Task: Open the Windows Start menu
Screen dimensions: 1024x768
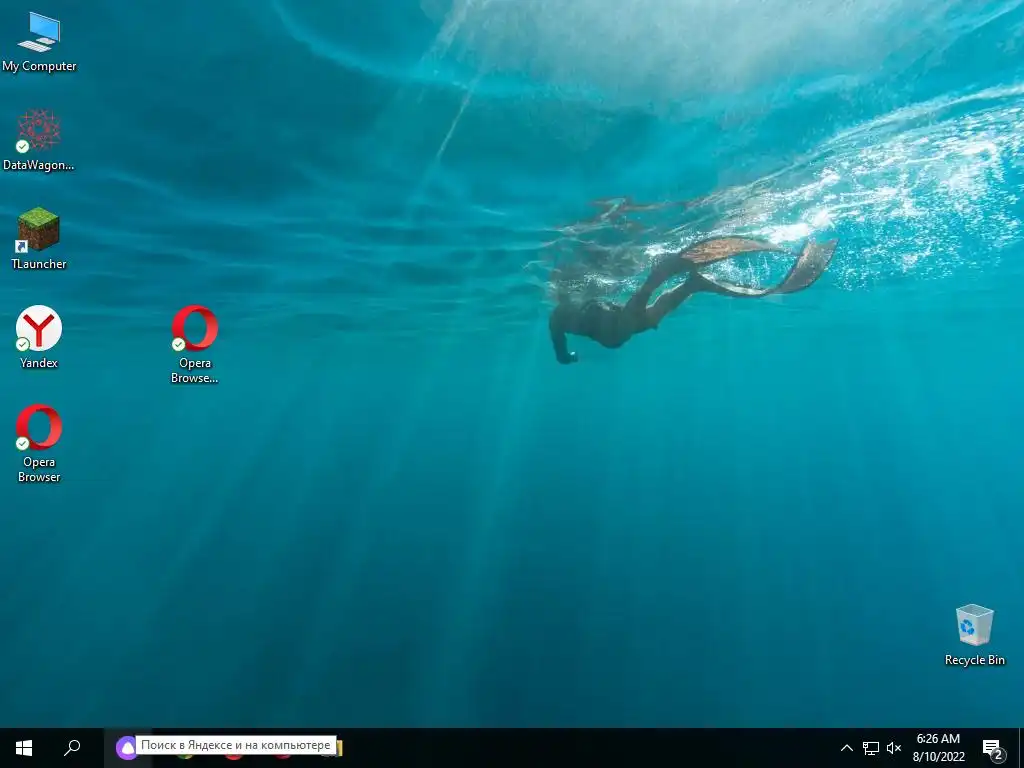Action: 24,748
